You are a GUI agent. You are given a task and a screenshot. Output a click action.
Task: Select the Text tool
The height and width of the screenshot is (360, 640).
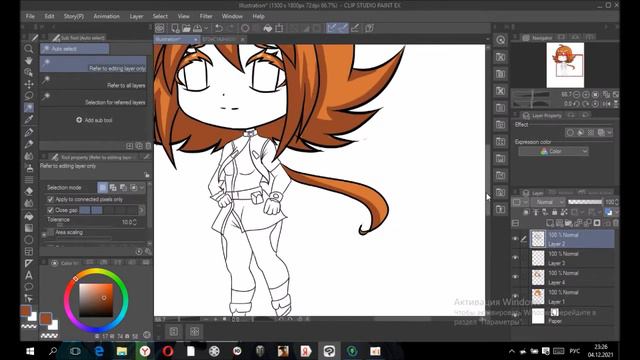pos(29,275)
